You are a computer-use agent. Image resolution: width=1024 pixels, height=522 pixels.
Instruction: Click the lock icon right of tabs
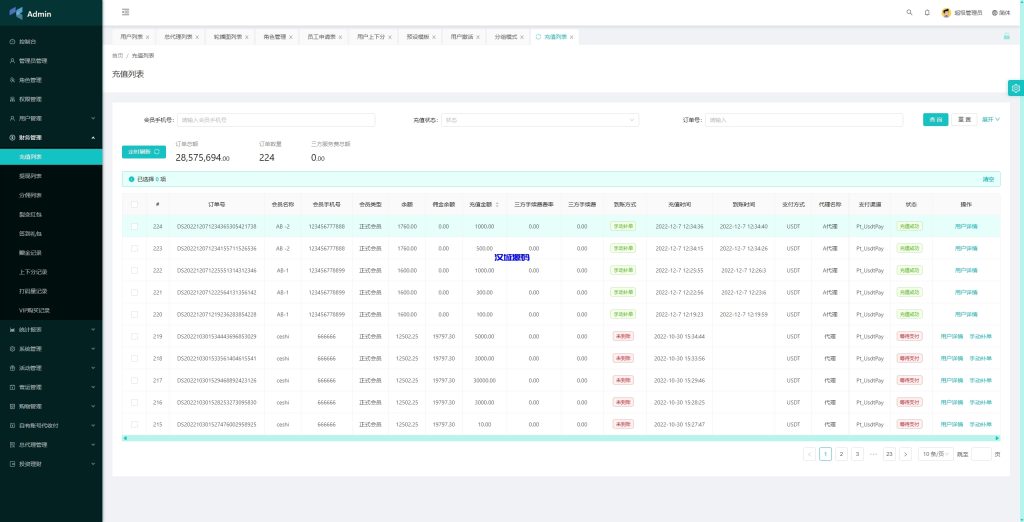(x=1006, y=36)
